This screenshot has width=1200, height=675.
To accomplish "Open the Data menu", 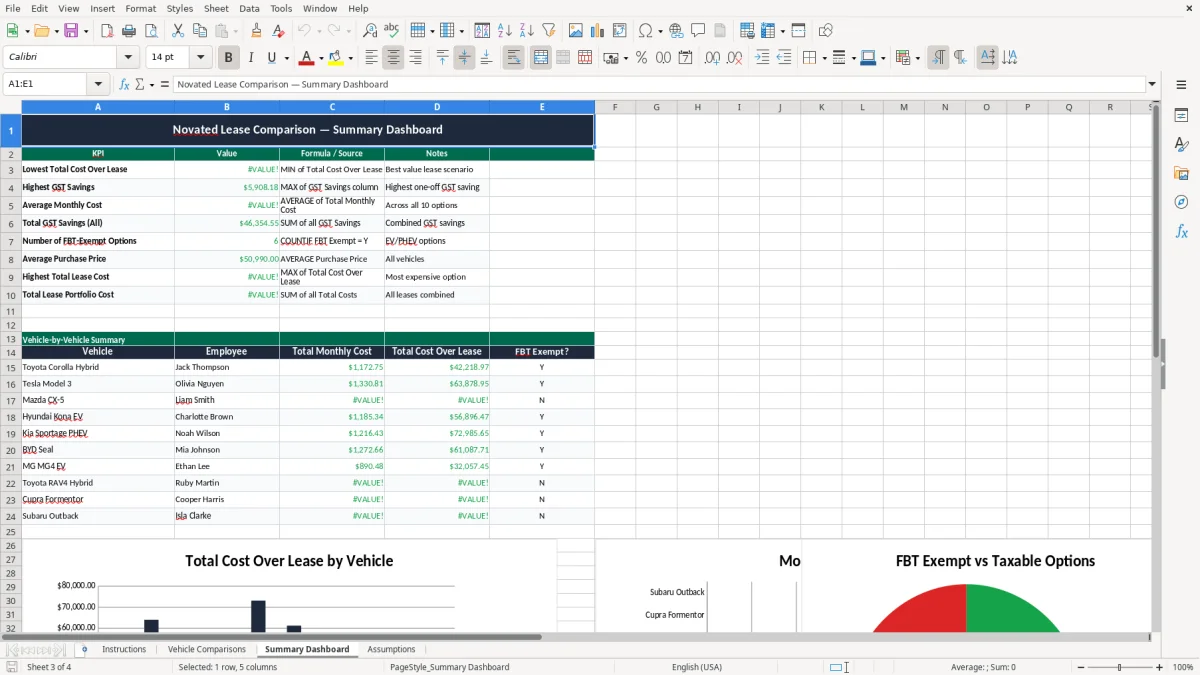I will [x=249, y=8].
